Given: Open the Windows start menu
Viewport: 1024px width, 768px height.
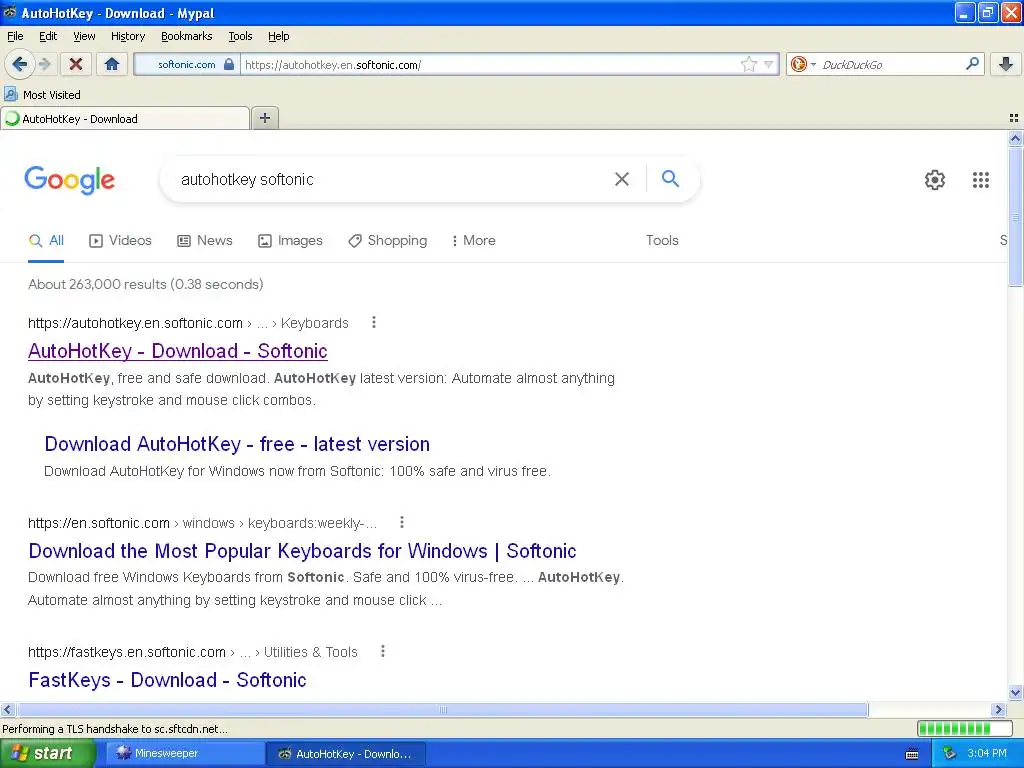Looking at the screenshot, I should click(47, 754).
